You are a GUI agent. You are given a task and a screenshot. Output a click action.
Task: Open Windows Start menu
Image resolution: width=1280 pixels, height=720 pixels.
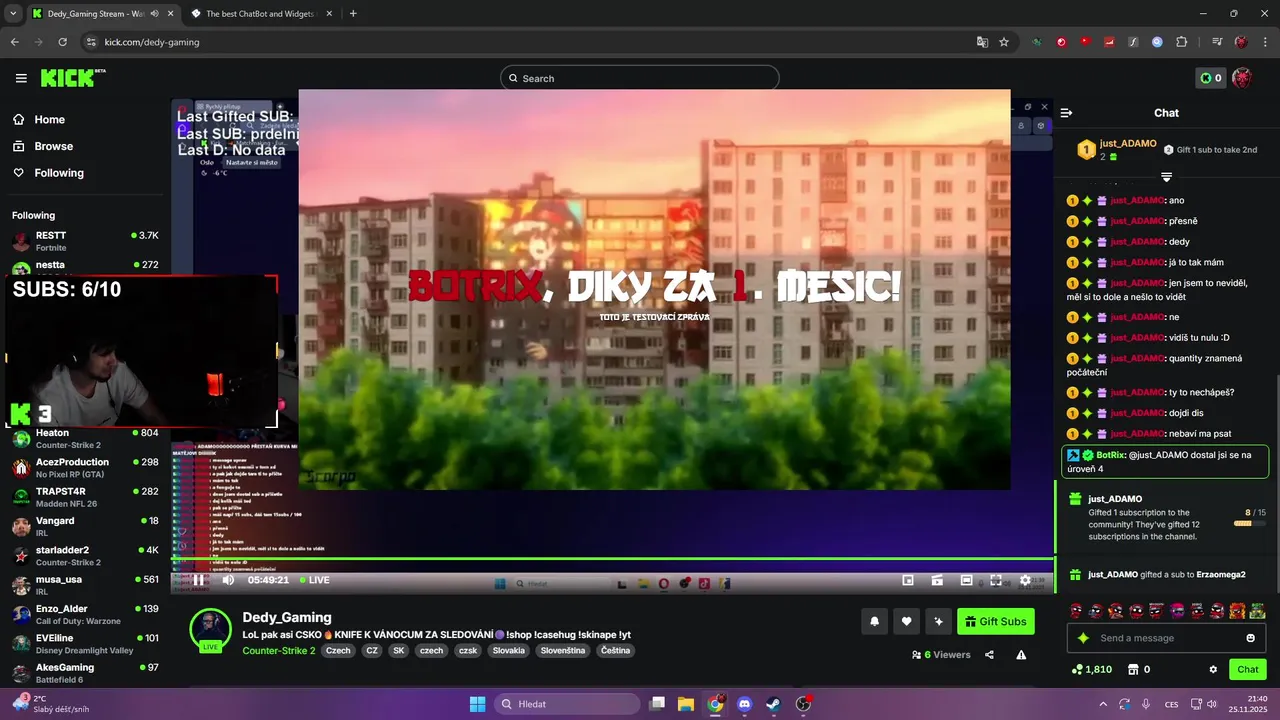[x=477, y=704]
